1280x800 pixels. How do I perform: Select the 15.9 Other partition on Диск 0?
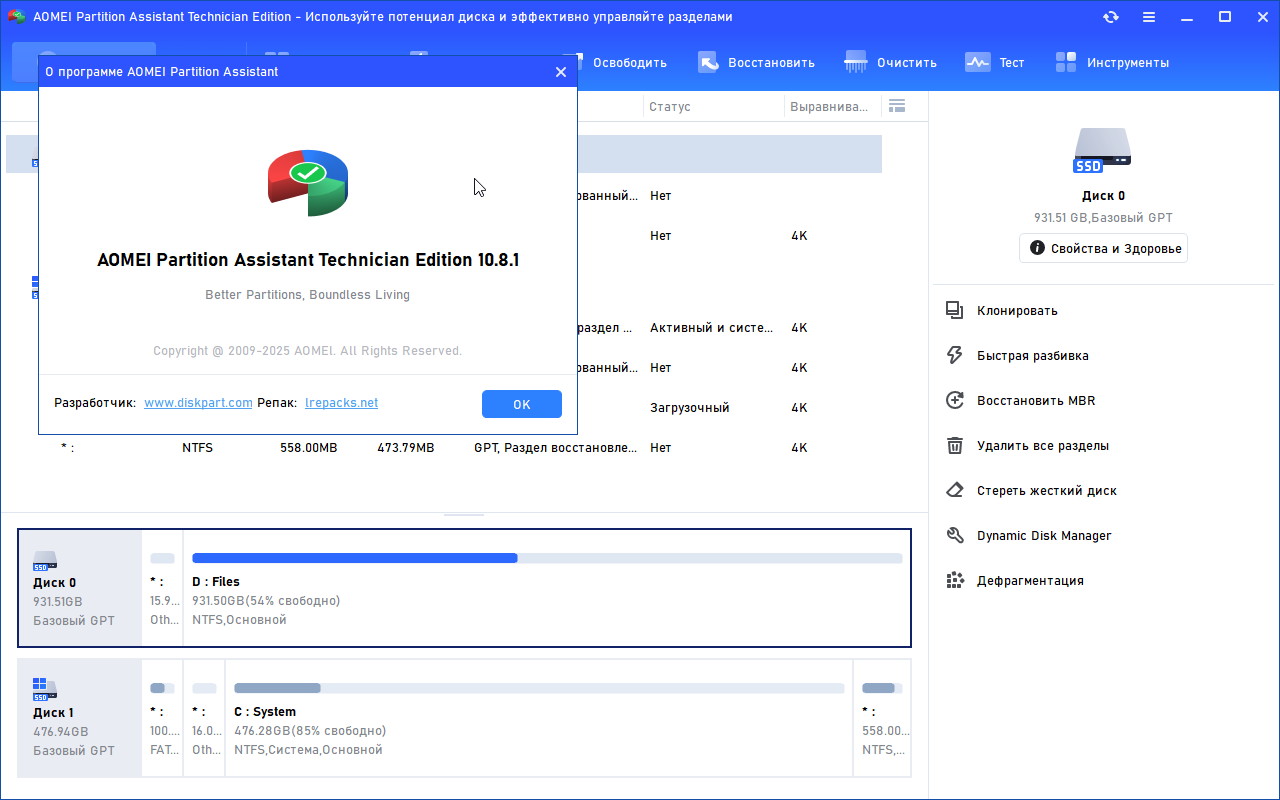click(x=163, y=588)
